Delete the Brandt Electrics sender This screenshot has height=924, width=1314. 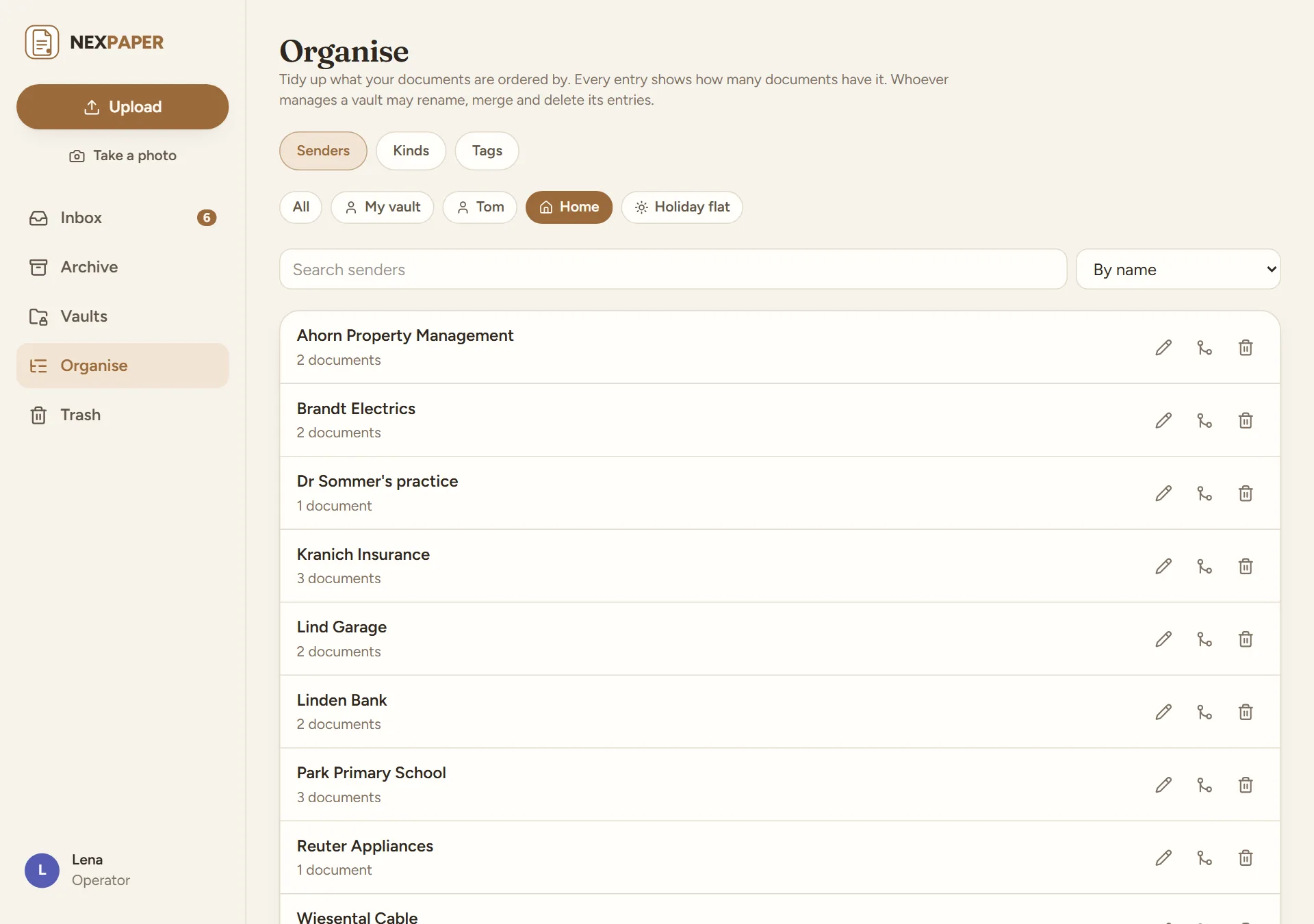click(x=1246, y=420)
